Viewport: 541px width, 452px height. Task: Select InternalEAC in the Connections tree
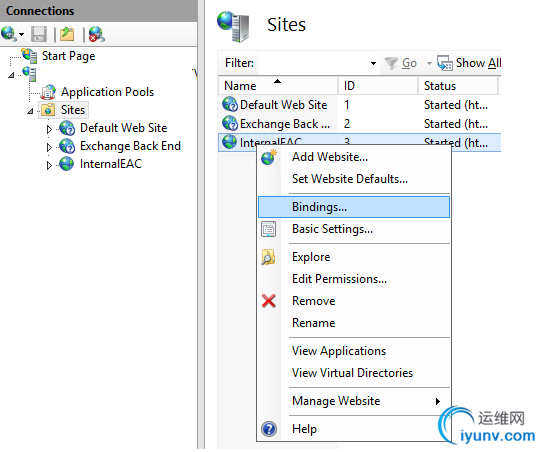pos(110,164)
